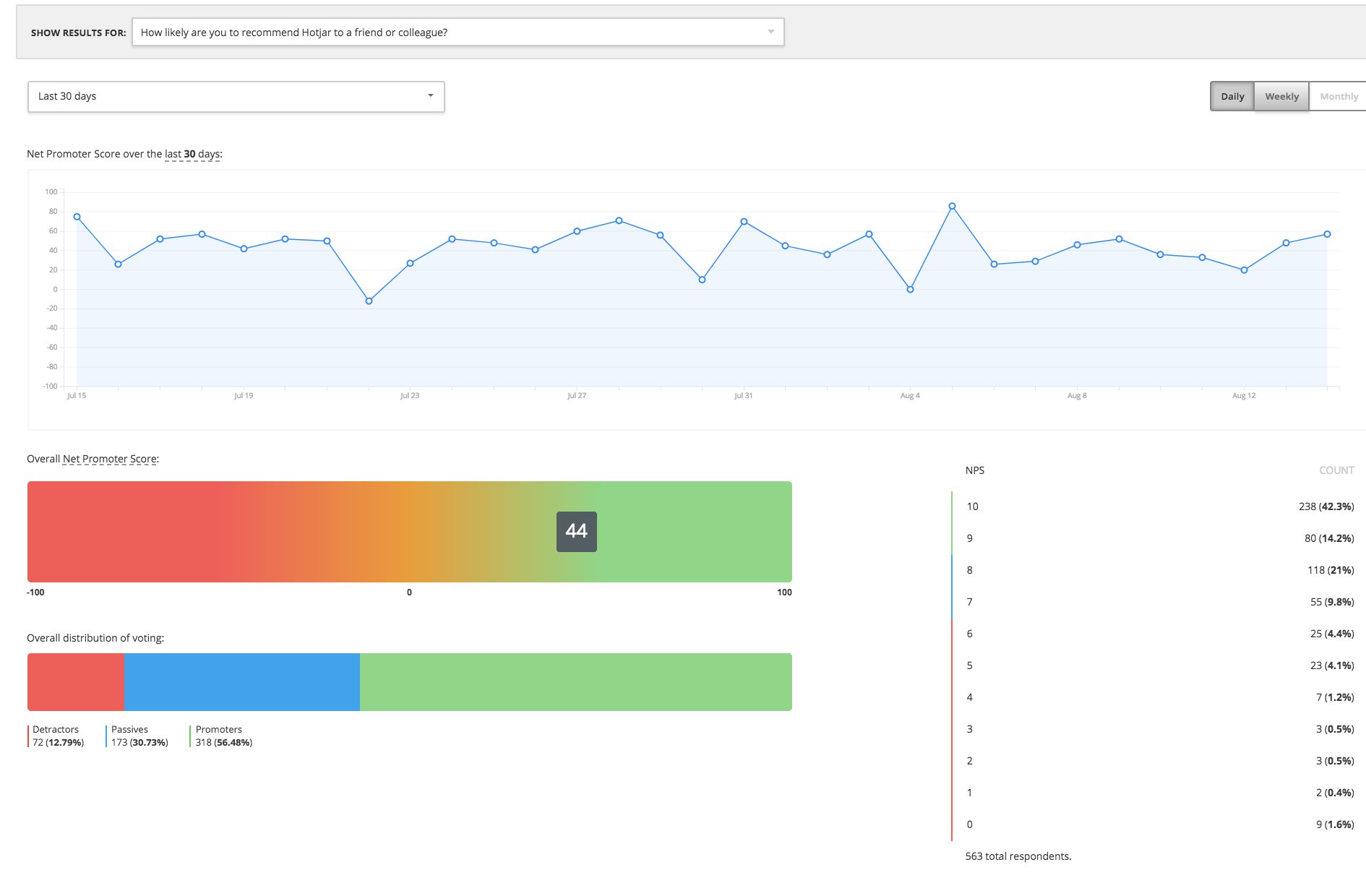Switch the chart to Monthly view
Viewport: 1366px width, 896px height.
click(1339, 97)
